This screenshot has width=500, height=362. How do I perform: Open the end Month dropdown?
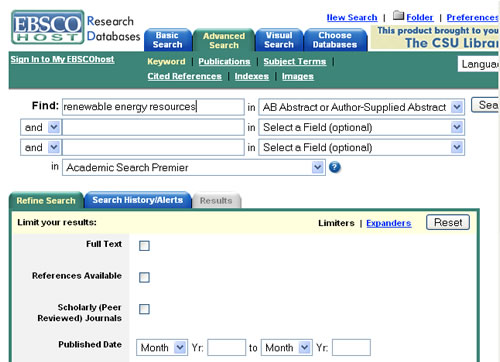point(287,348)
